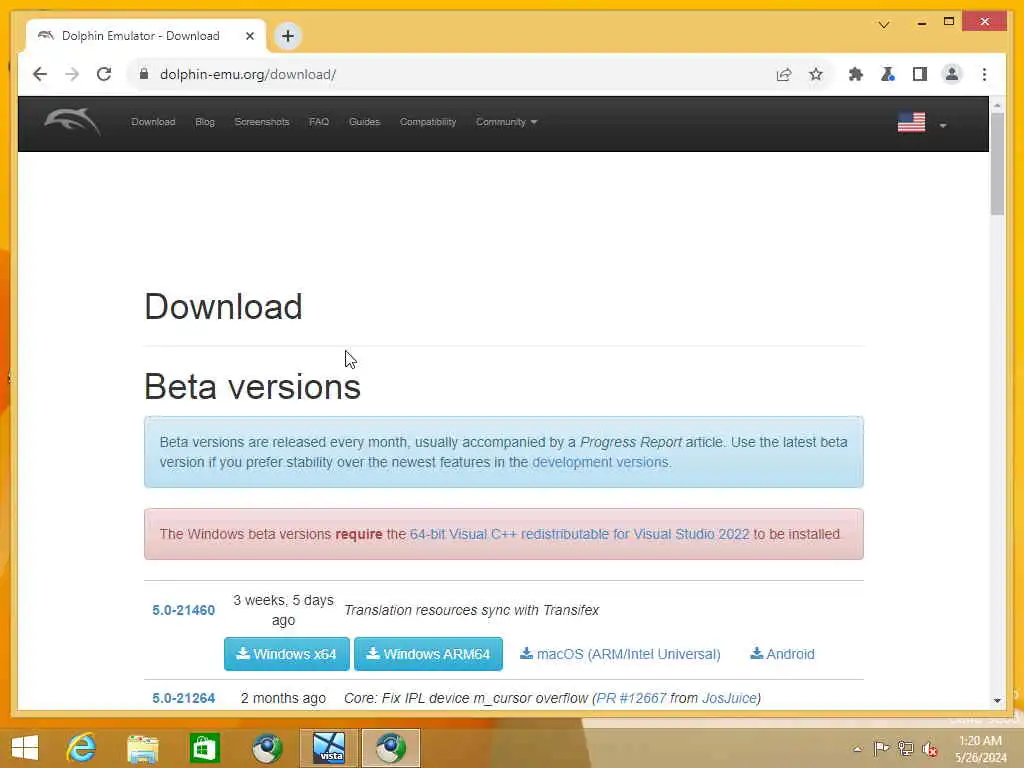1024x768 pixels.
Task: Click the Dolphin logo in the site header
Action: [72, 121]
